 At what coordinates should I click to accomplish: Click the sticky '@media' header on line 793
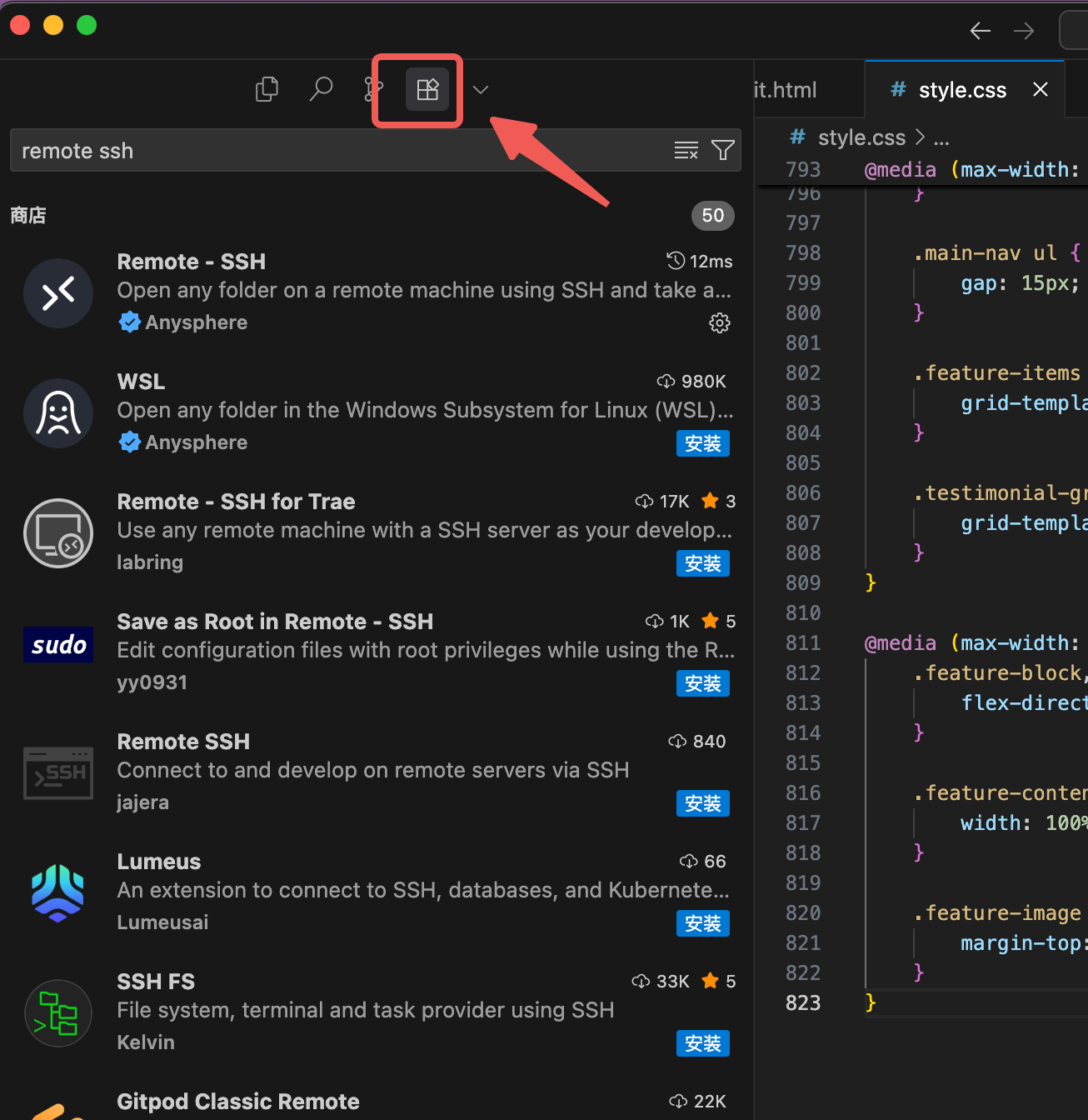coord(901,169)
